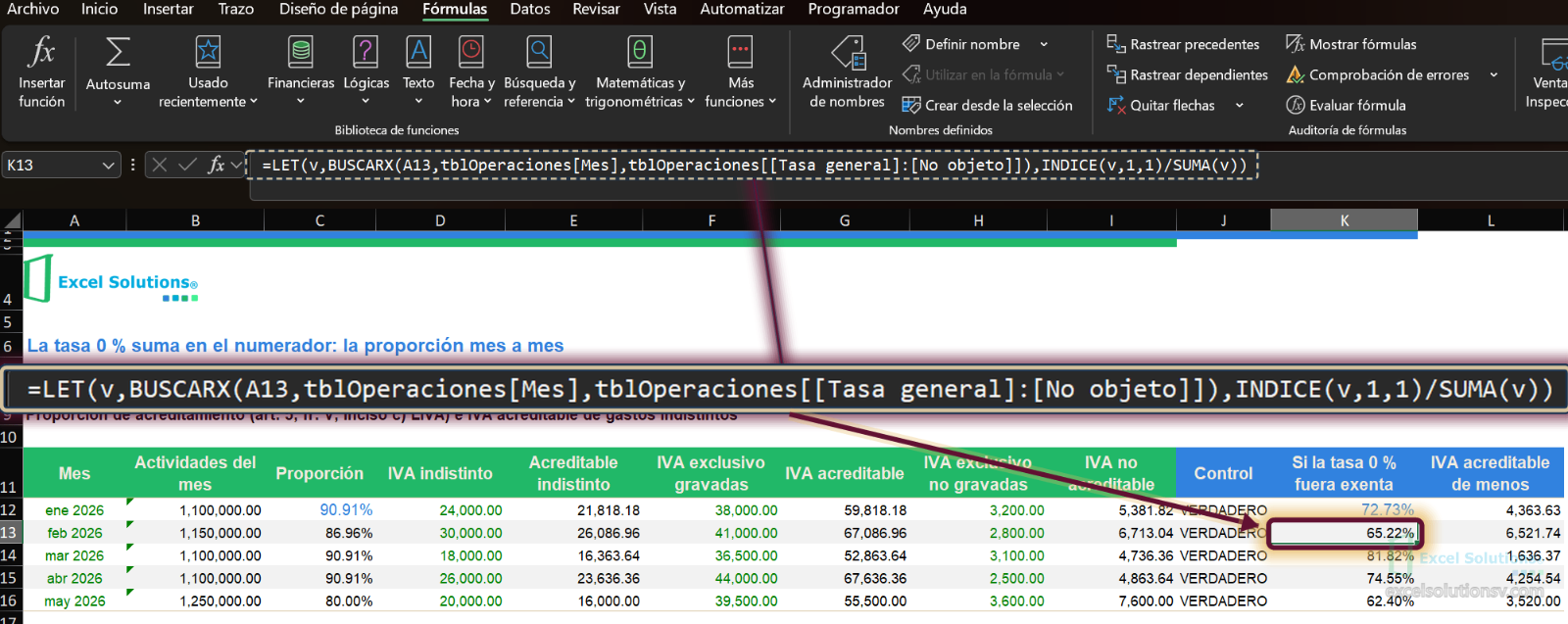Expand Comprobación de errores dropdown arrow
Screen dimensions: 1568x624
click(1494, 74)
